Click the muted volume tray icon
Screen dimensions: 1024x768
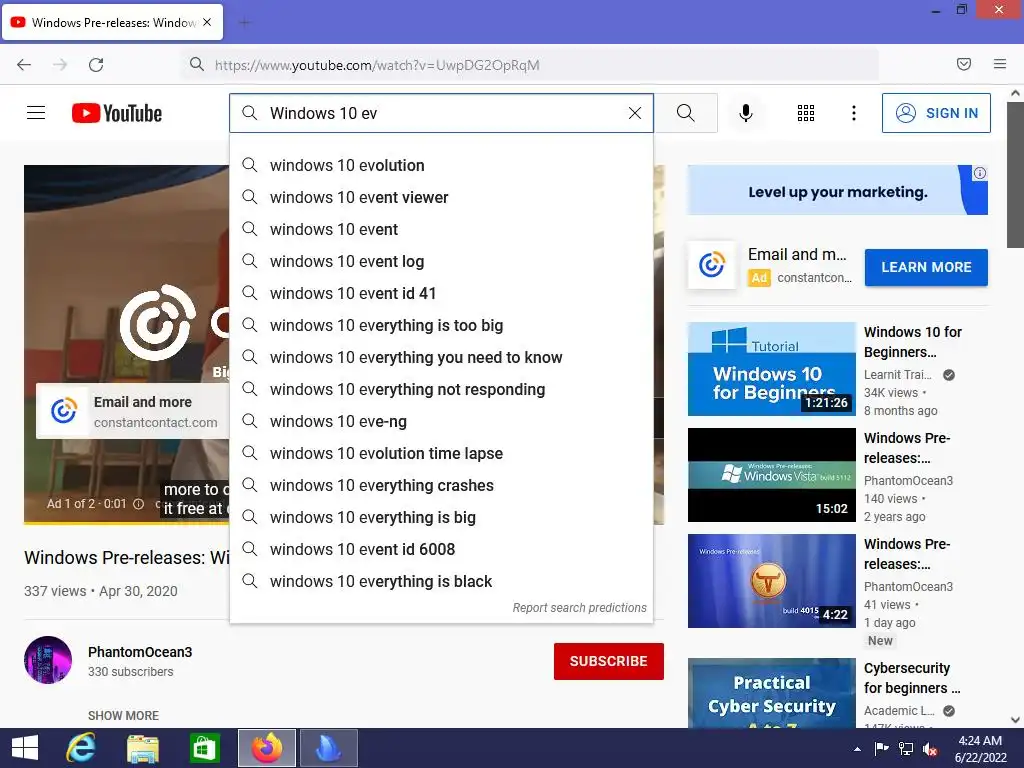click(931, 749)
